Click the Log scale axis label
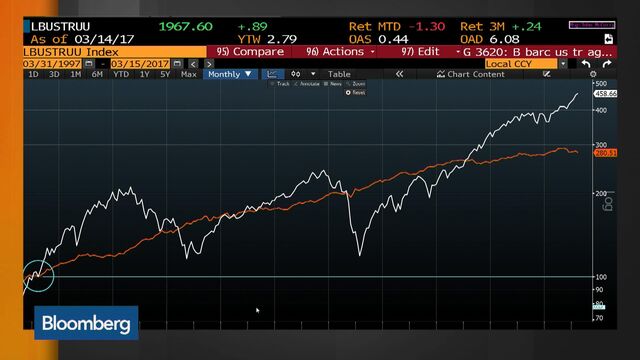The width and height of the screenshot is (640, 360). point(609,201)
